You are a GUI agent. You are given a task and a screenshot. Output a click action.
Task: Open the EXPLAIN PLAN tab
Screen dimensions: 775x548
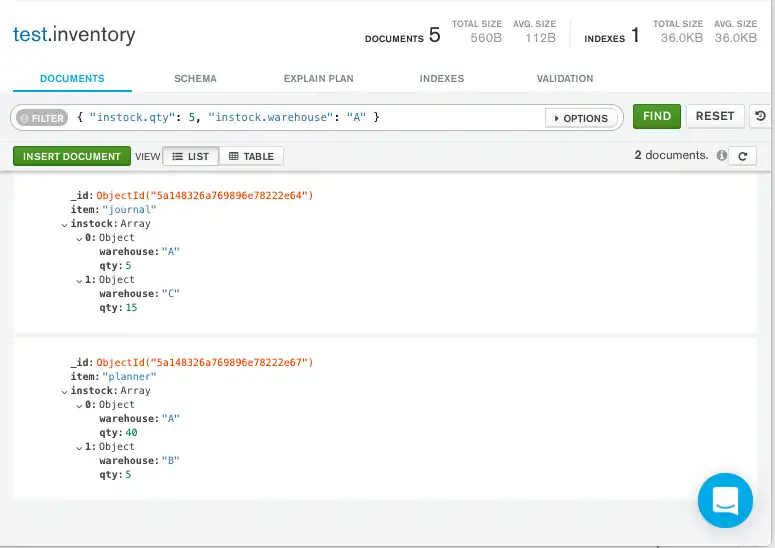tap(318, 78)
